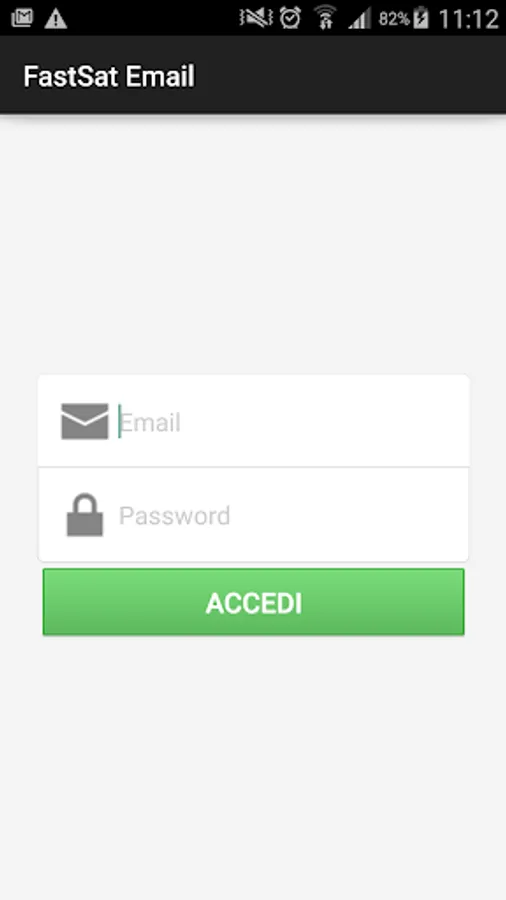Tap the Wi-Fi signal status icon

coord(325,17)
